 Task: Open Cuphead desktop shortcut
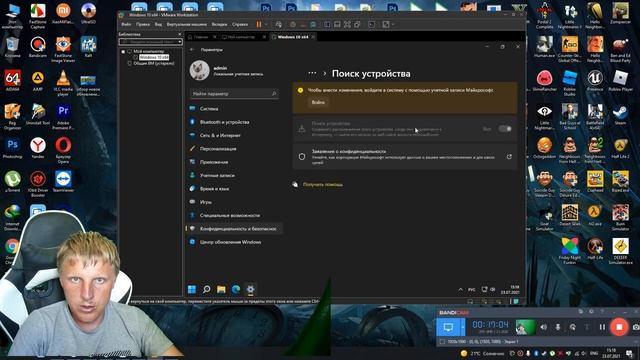pos(595,182)
